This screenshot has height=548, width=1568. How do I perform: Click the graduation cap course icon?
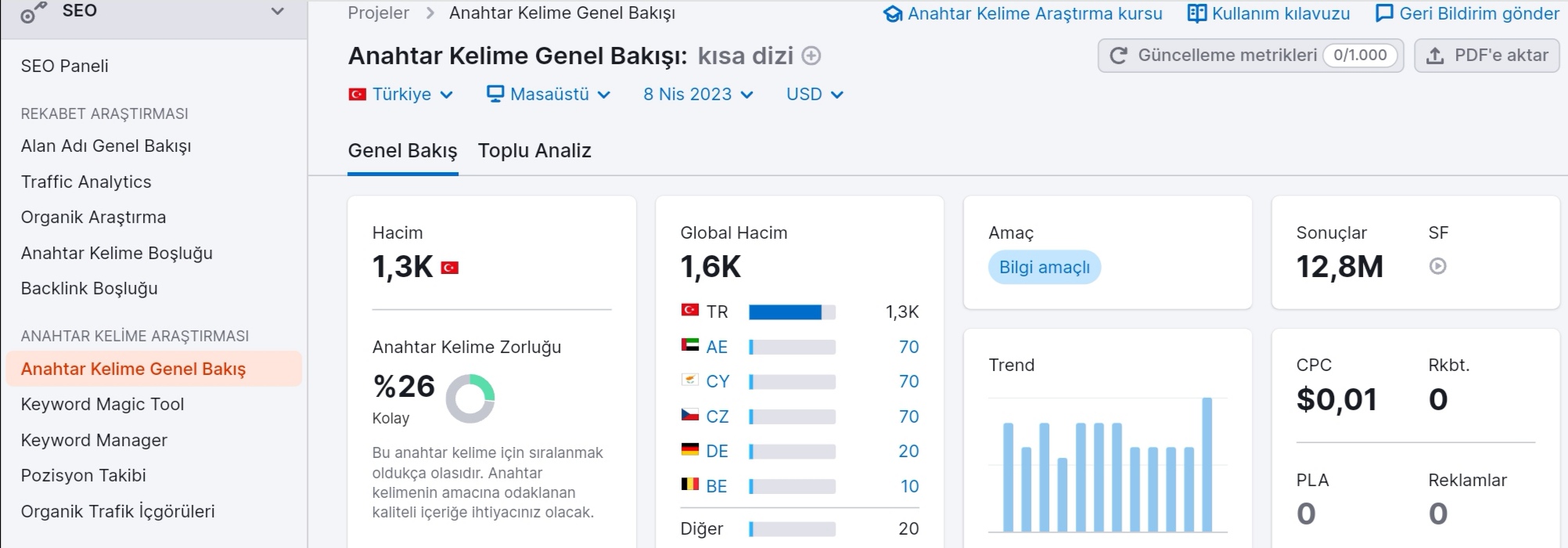coord(893,14)
